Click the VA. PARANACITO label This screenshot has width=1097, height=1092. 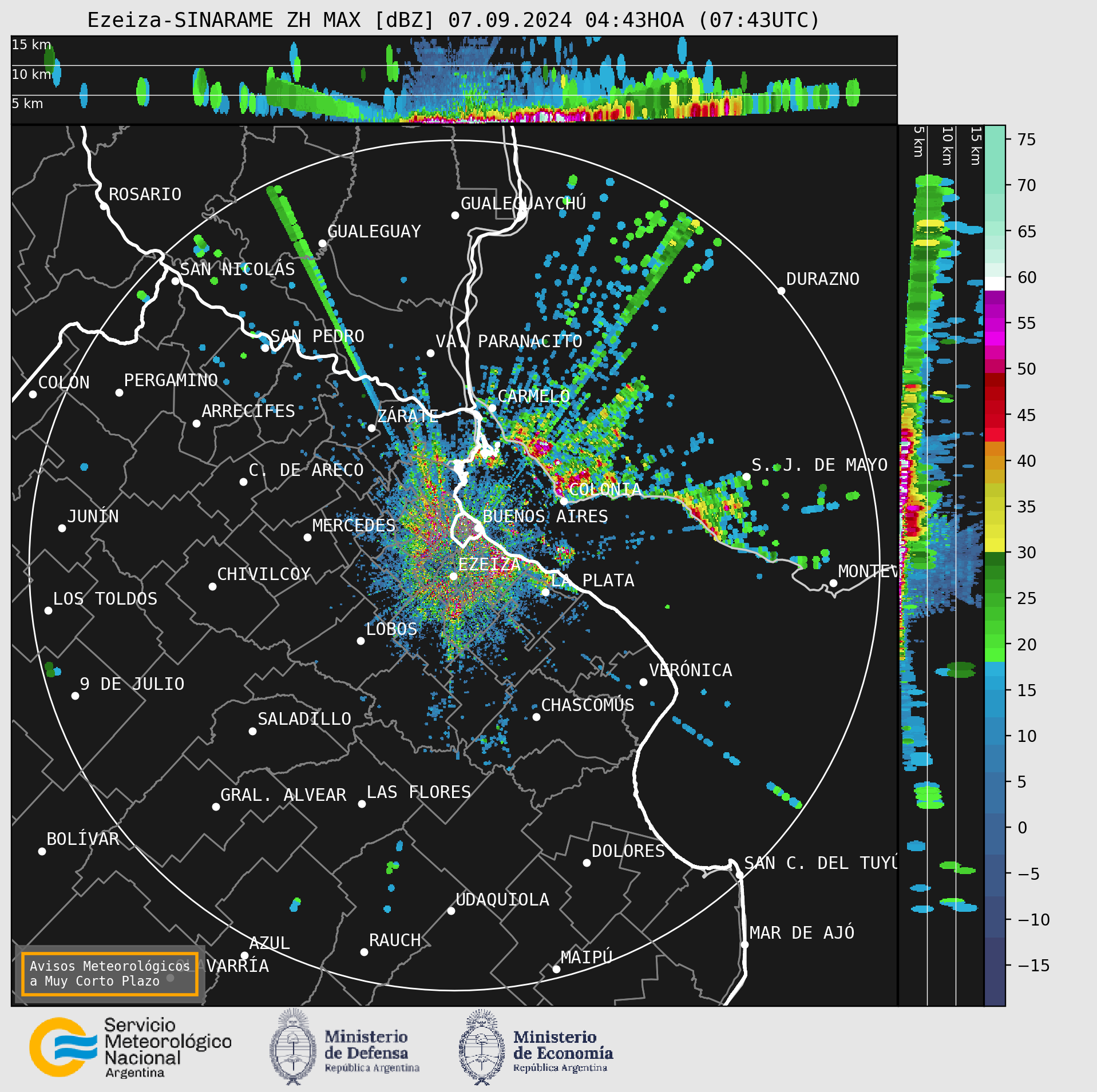point(509,342)
